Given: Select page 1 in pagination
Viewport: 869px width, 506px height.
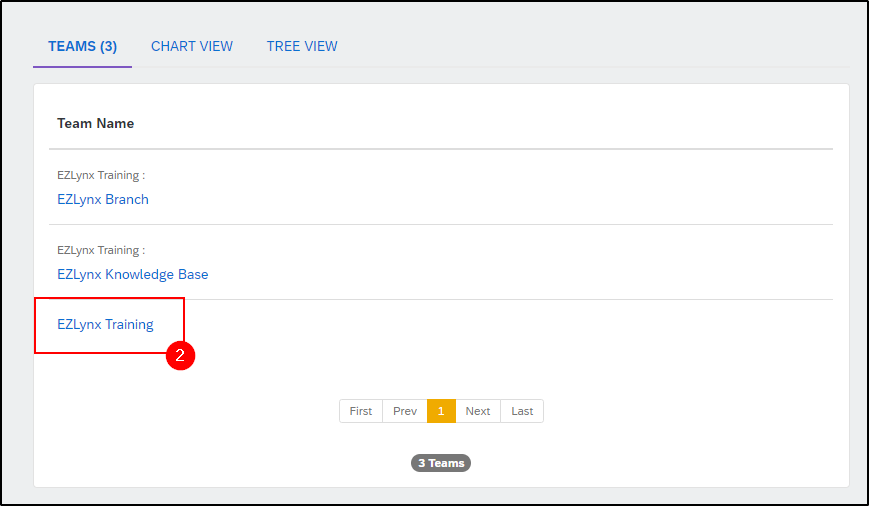Looking at the screenshot, I should (441, 411).
